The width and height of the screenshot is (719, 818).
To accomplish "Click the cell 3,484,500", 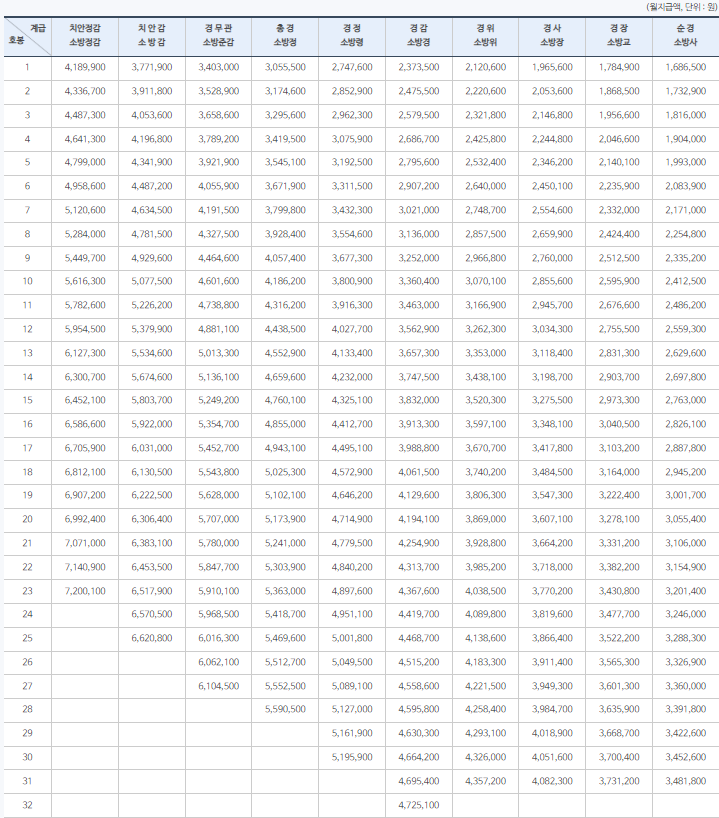I will click(553, 472).
